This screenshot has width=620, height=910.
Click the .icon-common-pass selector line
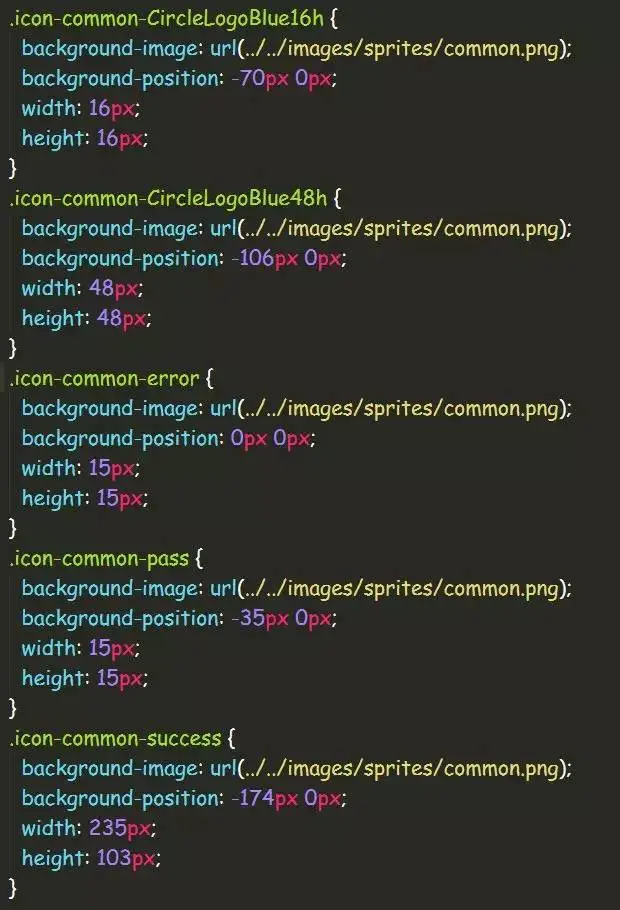click(106, 559)
